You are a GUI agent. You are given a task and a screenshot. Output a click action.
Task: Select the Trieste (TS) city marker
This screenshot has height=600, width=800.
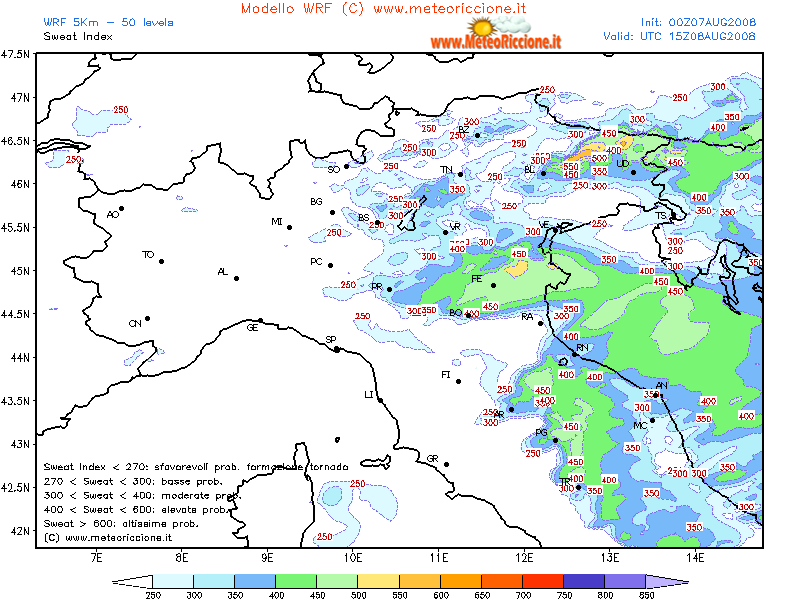[672, 216]
